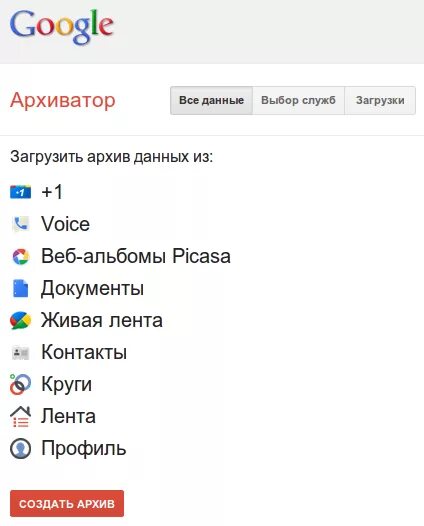Click the Контакты contact card icon
This screenshot has width=424, height=526.
20,353
